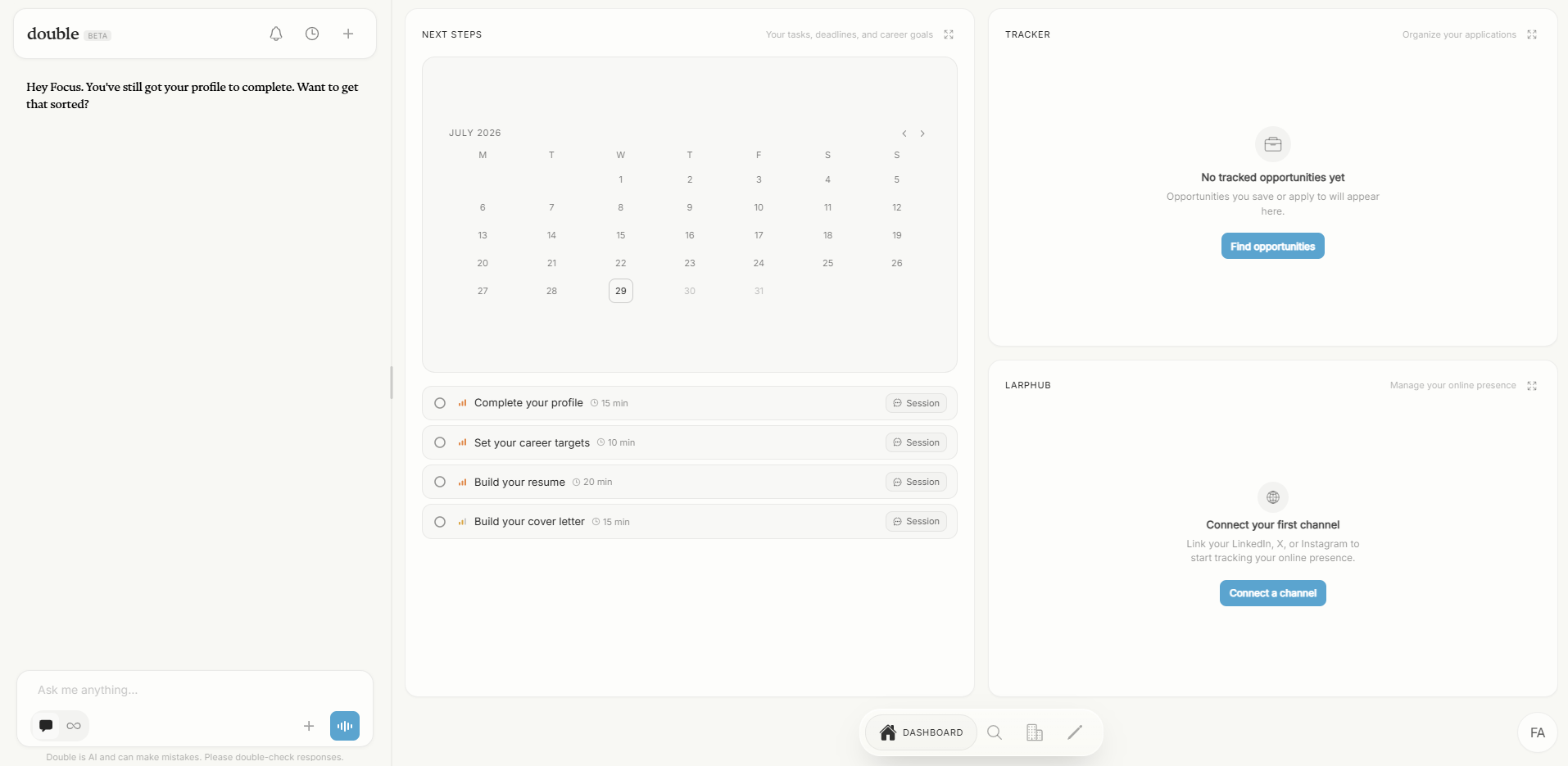Expand the Tracker panel
Image resolution: width=1568 pixels, height=766 pixels.
click(x=1532, y=34)
